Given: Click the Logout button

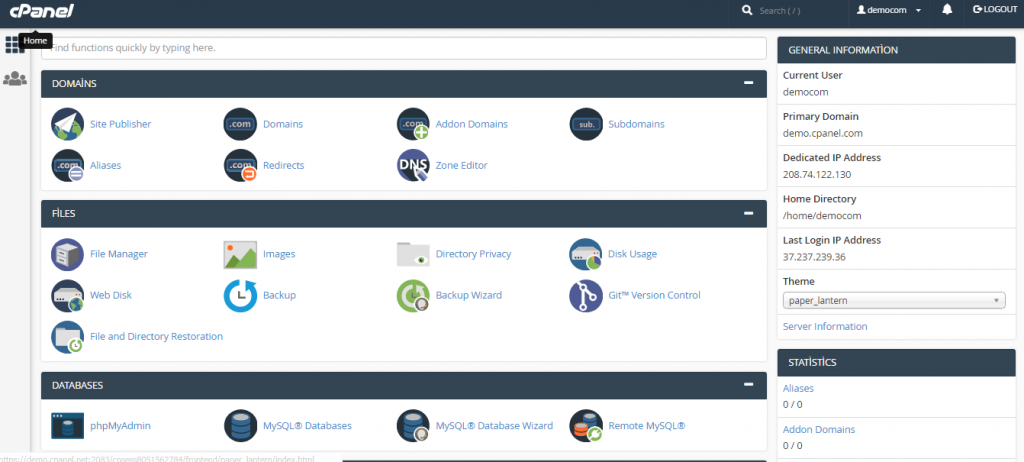Looking at the screenshot, I should pyautogui.click(x=994, y=10).
